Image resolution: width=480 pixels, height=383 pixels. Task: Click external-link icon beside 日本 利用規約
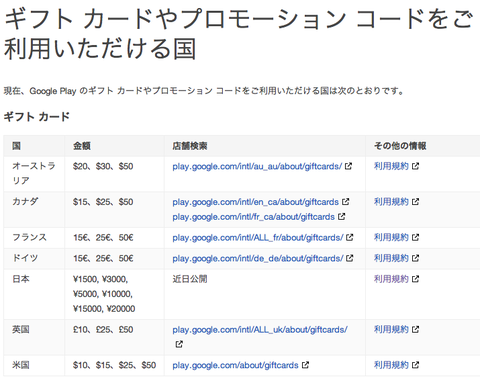click(x=415, y=278)
